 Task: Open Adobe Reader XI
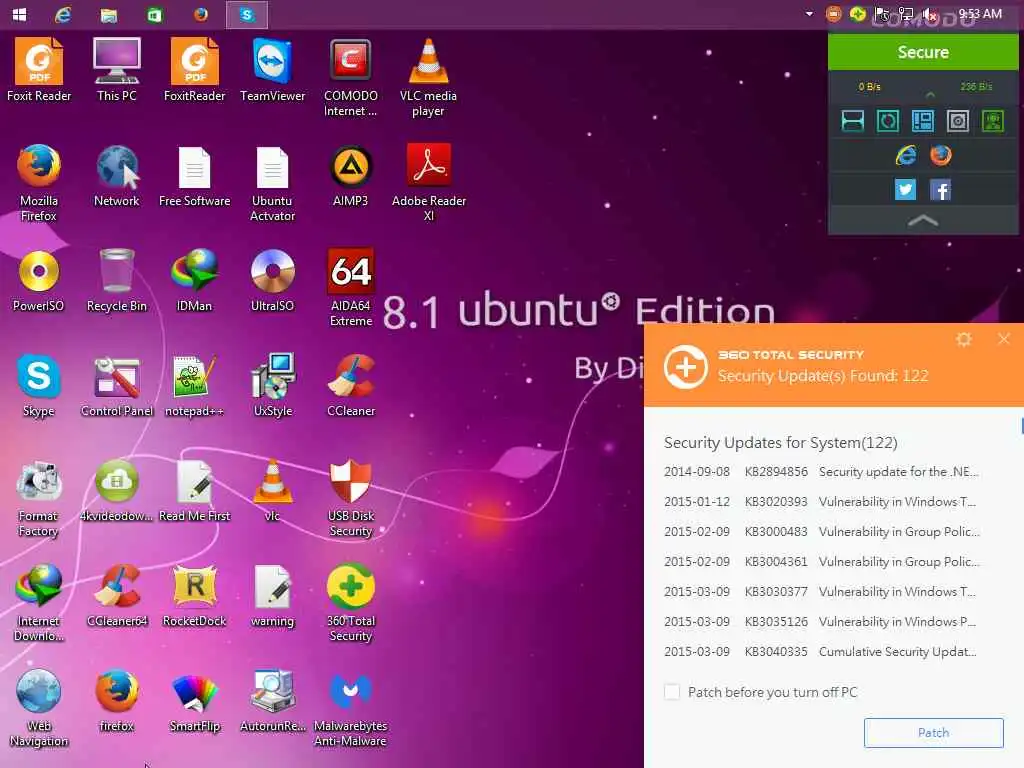[428, 183]
